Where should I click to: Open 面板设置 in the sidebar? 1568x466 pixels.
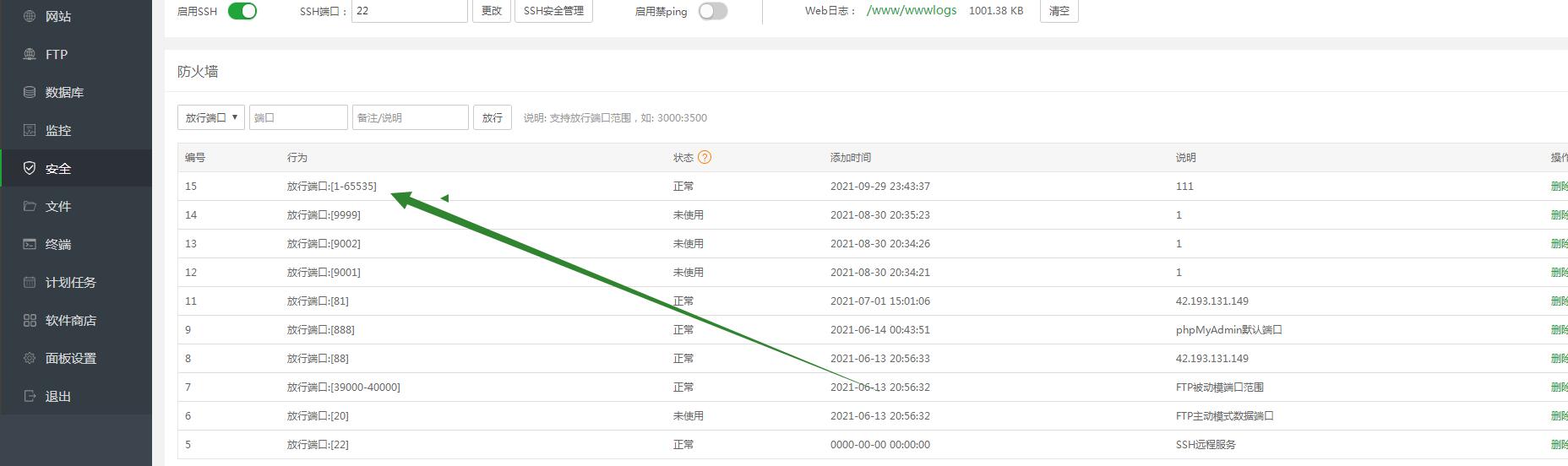70,358
